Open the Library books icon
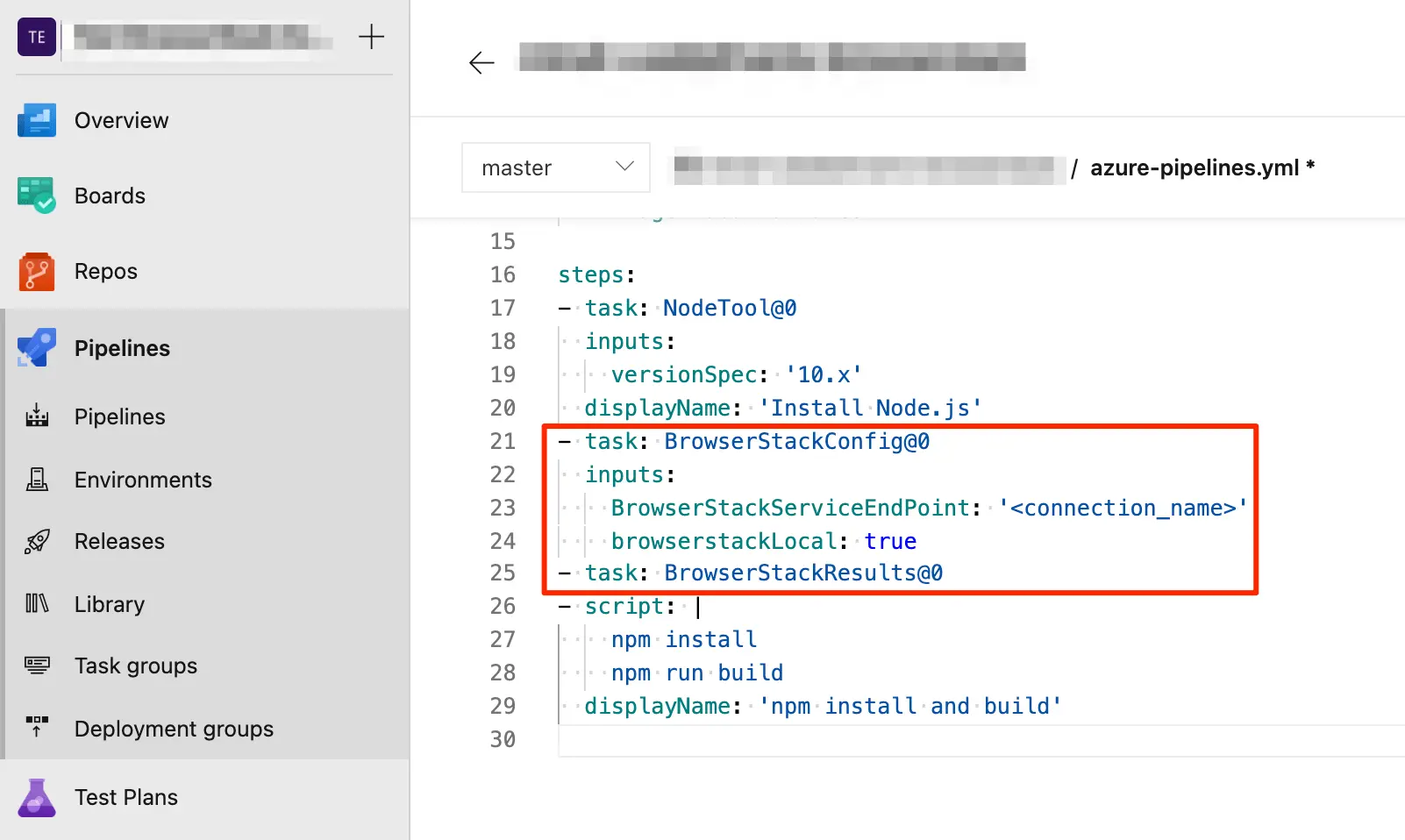 click(x=37, y=604)
